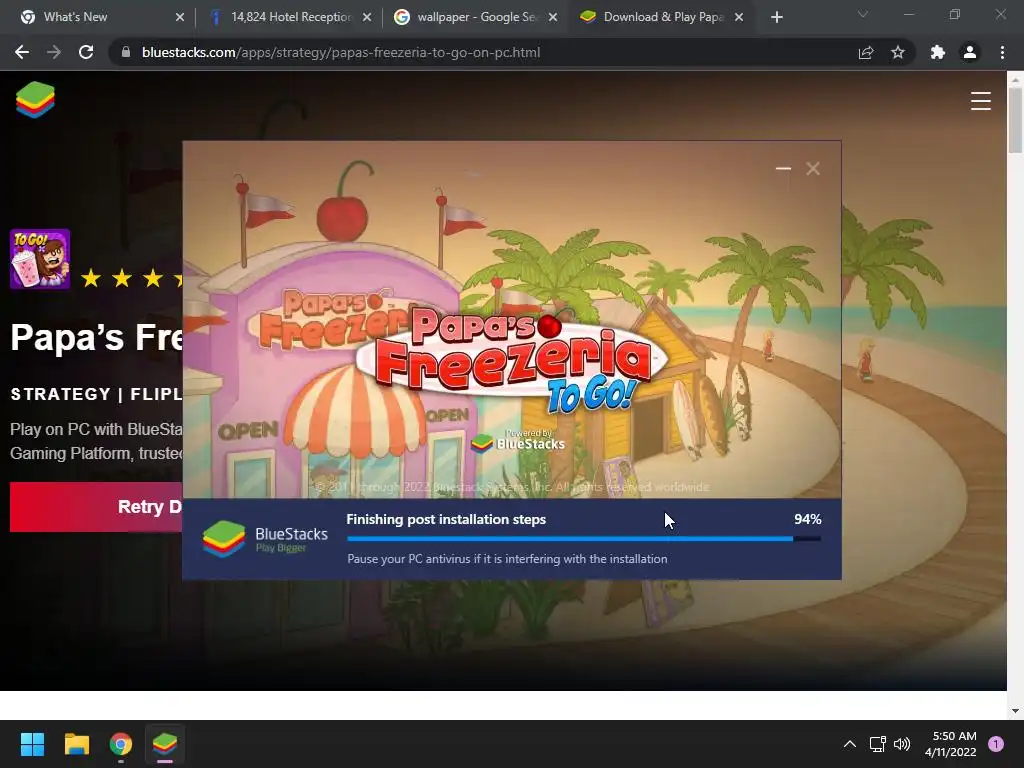Click the third yellow rating star
This screenshot has width=1024, height=768.
[x=153, y=278]
